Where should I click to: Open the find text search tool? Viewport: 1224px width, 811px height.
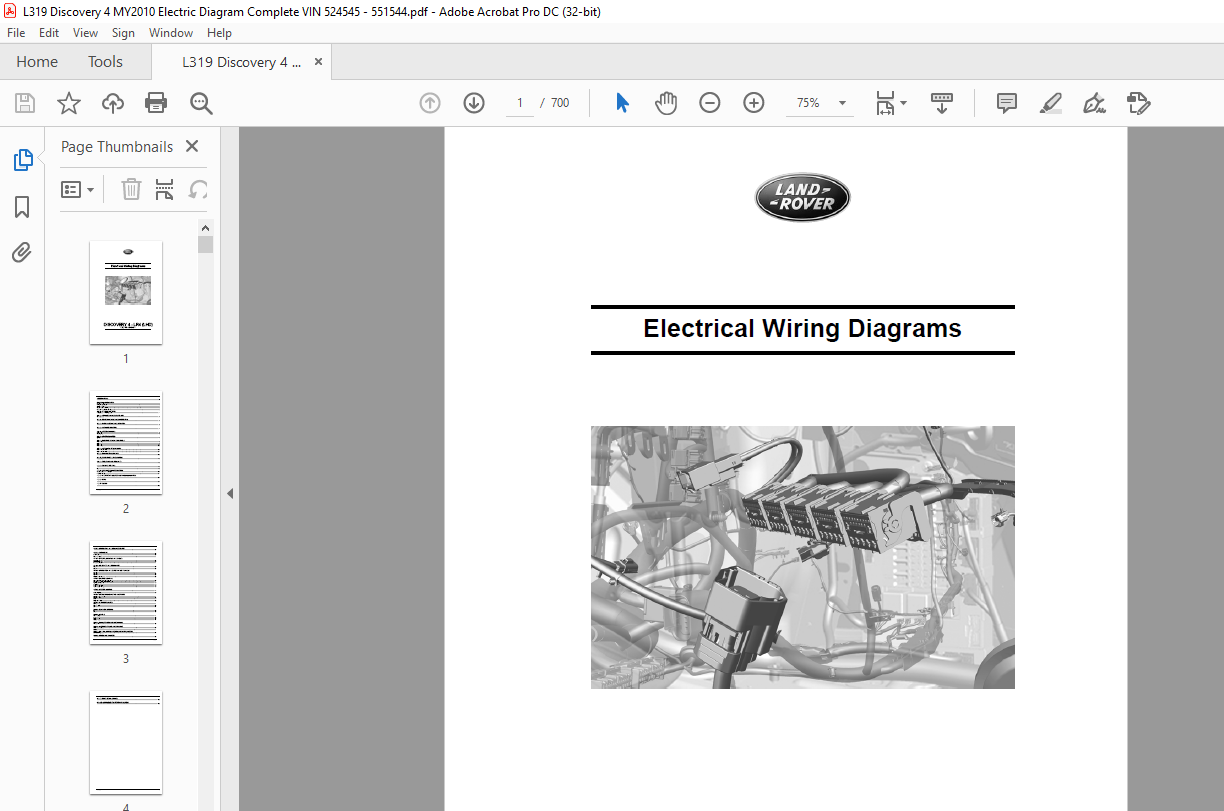(x=201, y=103)
